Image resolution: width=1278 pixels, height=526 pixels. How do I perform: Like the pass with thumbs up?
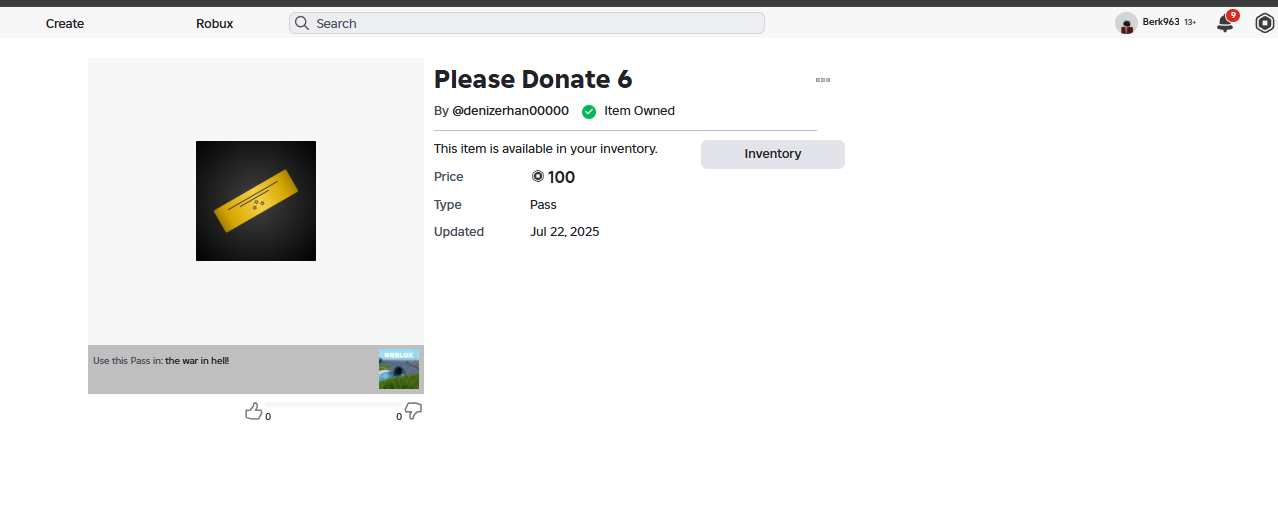click(254, 411)
